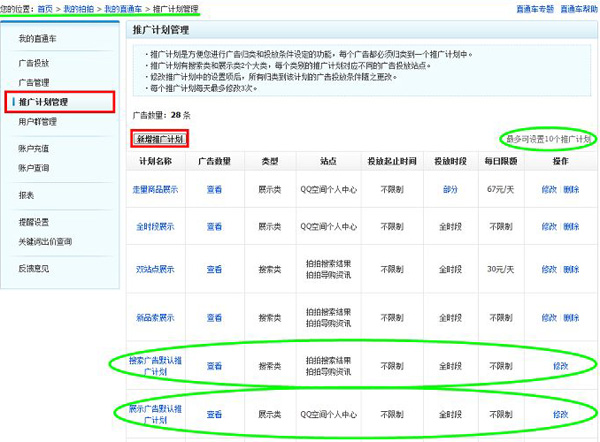The height and width of the screenshot is (442, 600).
Task: Click 查看 in the 走量商品展示 row
Action: tap(214, 189)
